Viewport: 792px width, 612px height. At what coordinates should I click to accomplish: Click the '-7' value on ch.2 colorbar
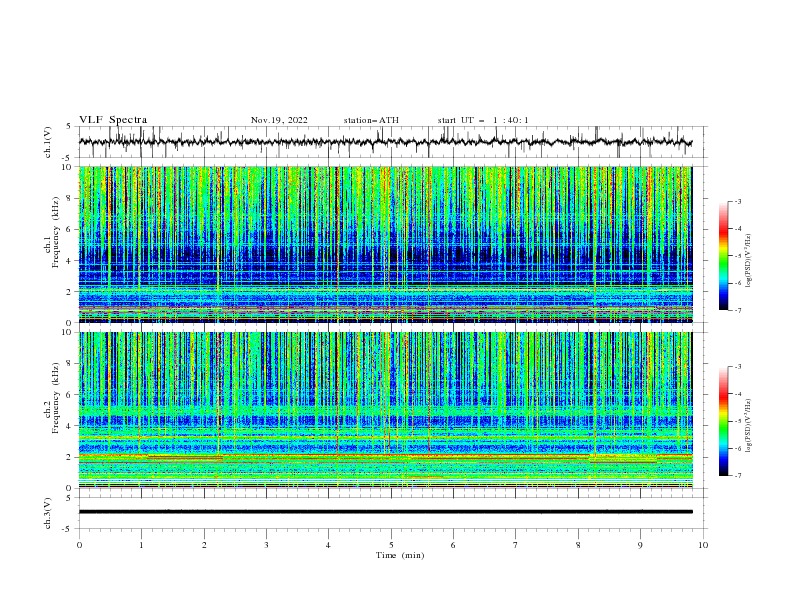coord(737,475)
